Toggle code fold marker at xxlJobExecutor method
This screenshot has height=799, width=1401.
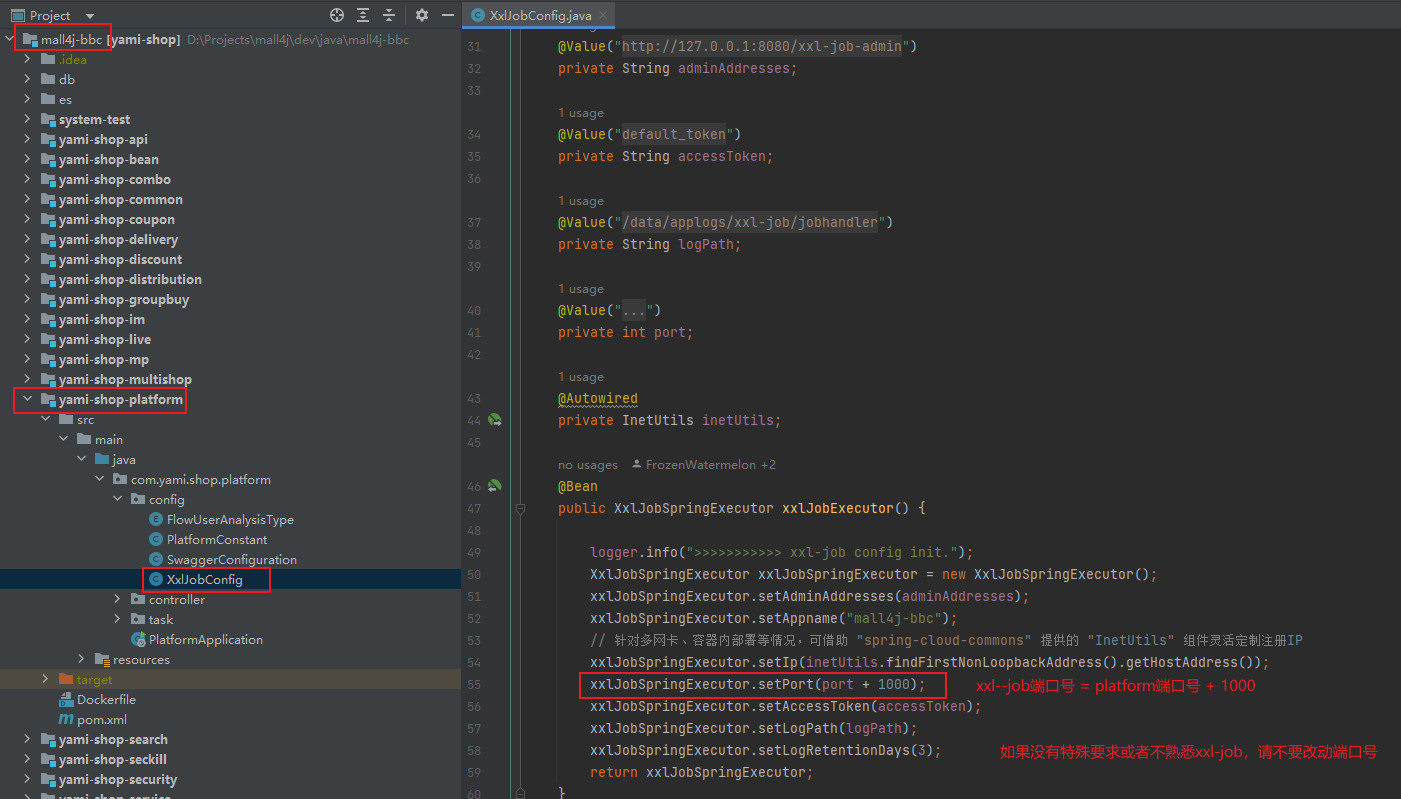[520, 509]
